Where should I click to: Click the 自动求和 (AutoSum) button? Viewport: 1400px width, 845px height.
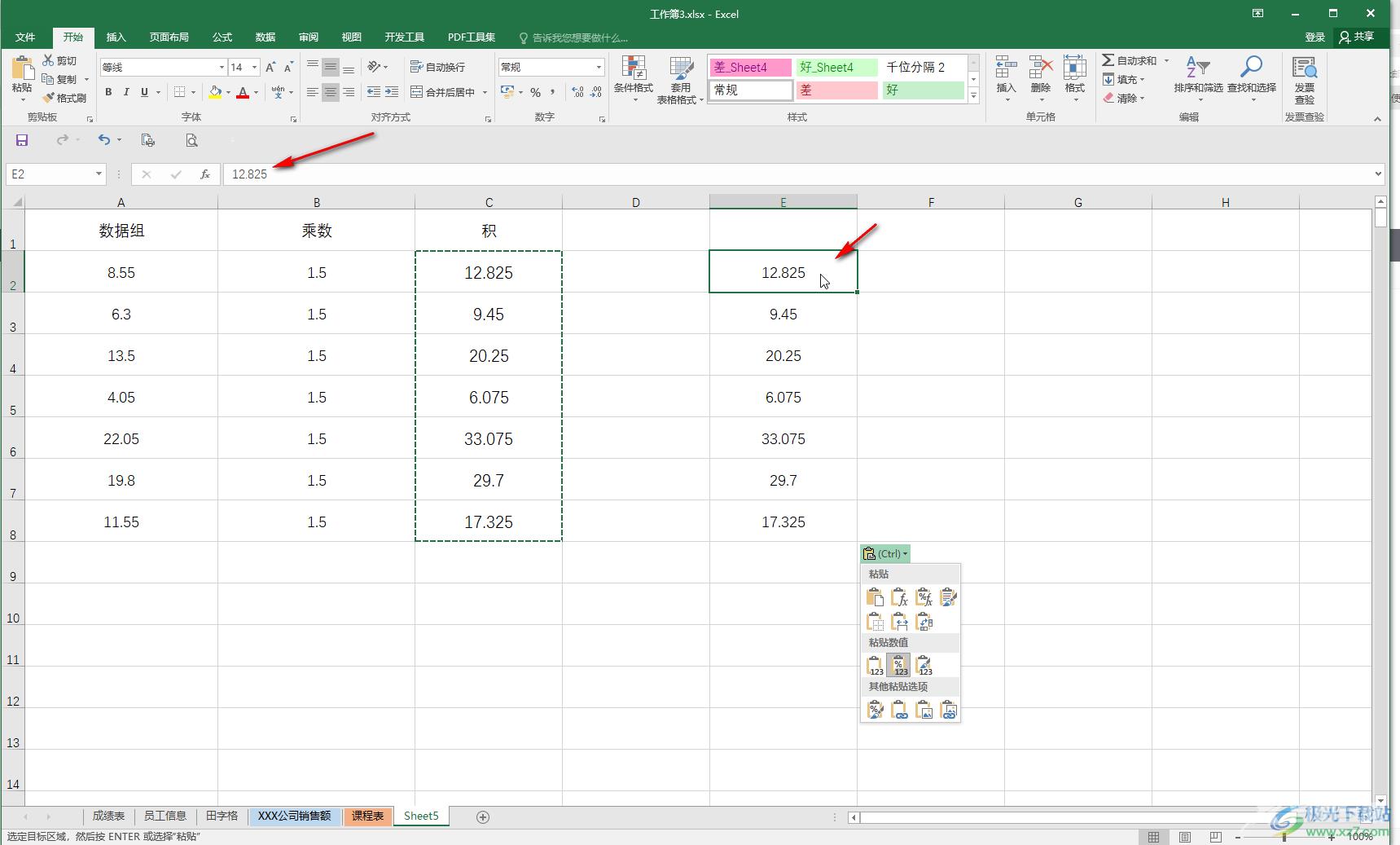pyautogui.click(x=1130, y=60)
